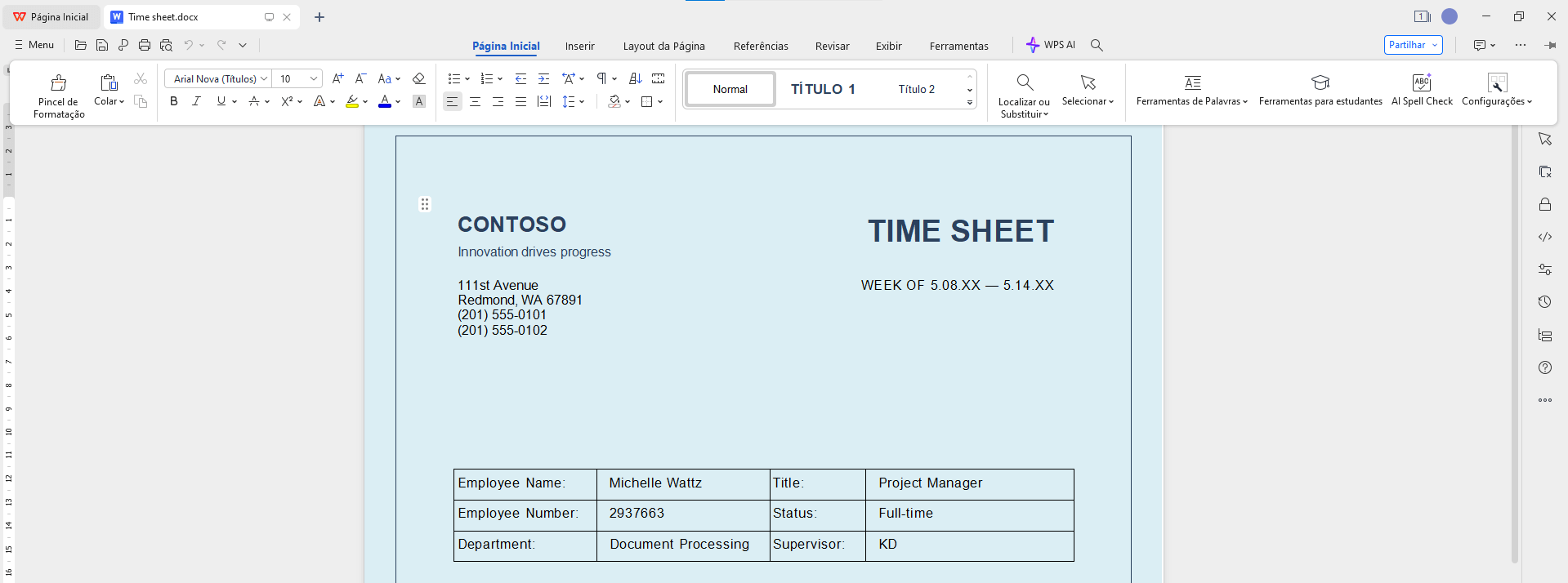1568x583 pixels.
Task: Open the search magnifier beside WPS AI
Action: point(1097,45)
